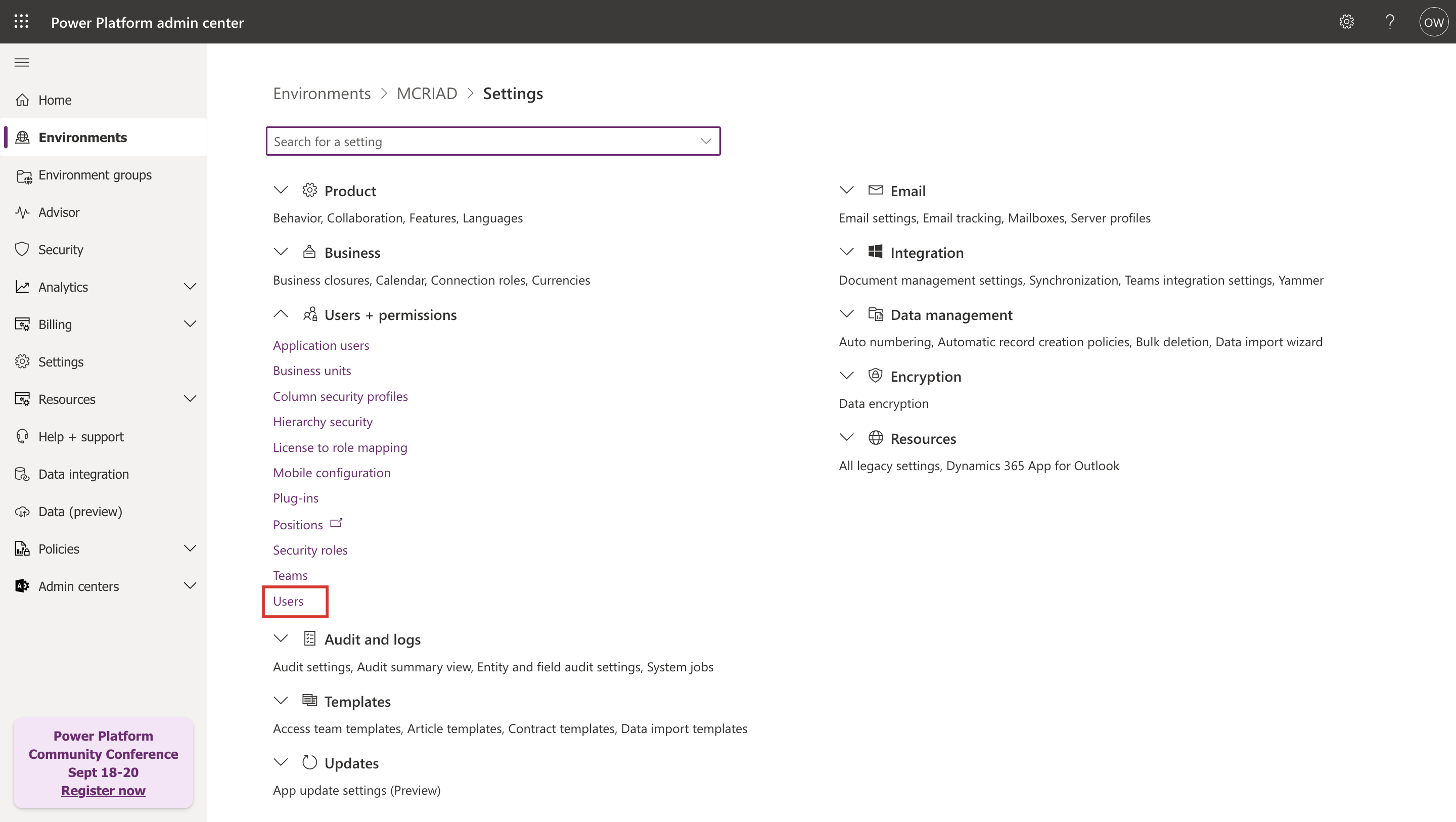Image resolution: width=1456 pixels, height=822 pixels.
Task: Click the Help + support headset icon
Action: pos(22,436)
